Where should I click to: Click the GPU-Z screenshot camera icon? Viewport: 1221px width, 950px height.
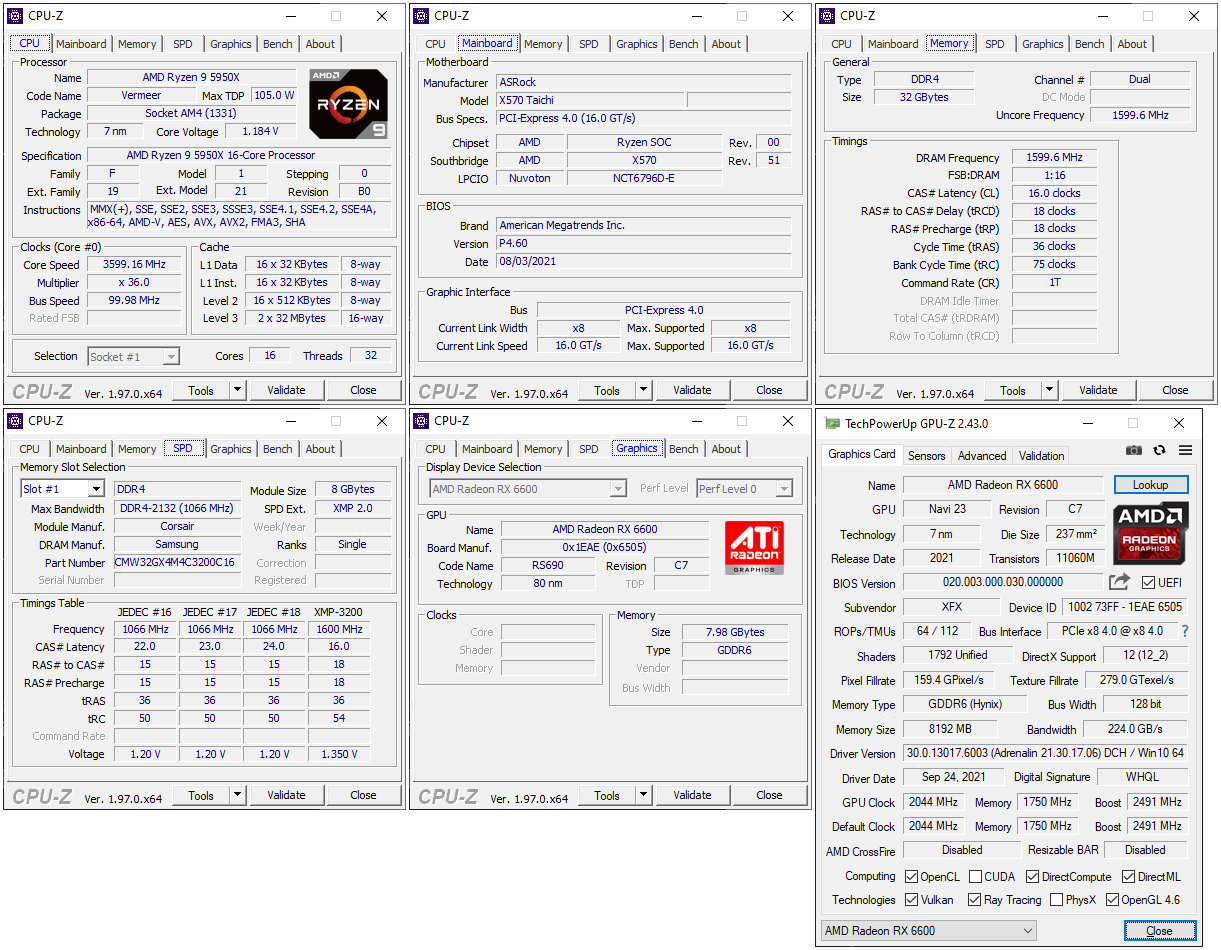1133,451
